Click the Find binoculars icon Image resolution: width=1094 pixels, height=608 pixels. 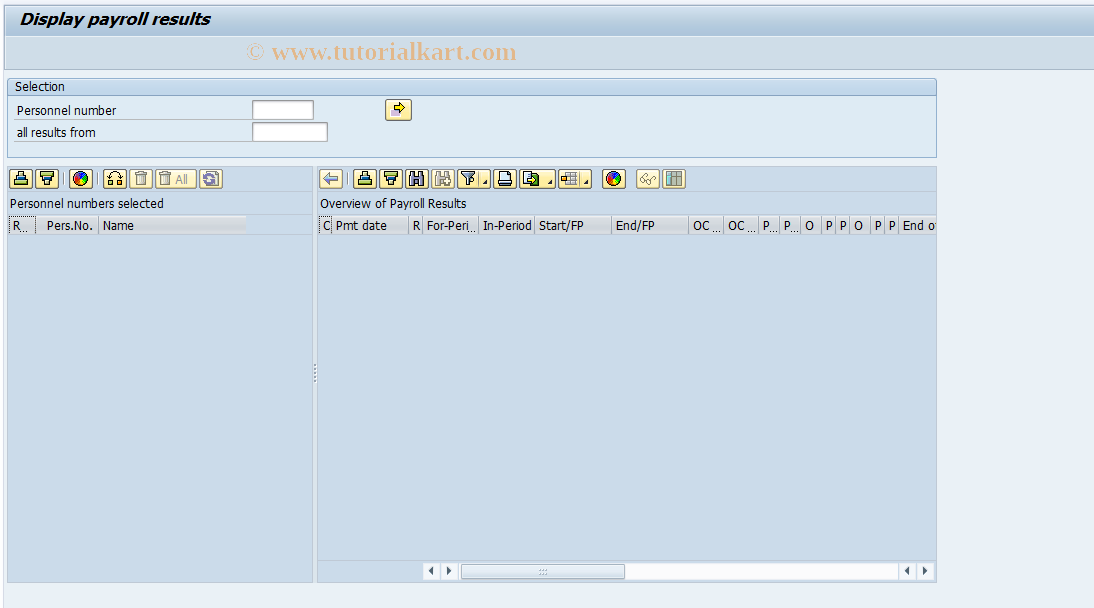point(417,179)
